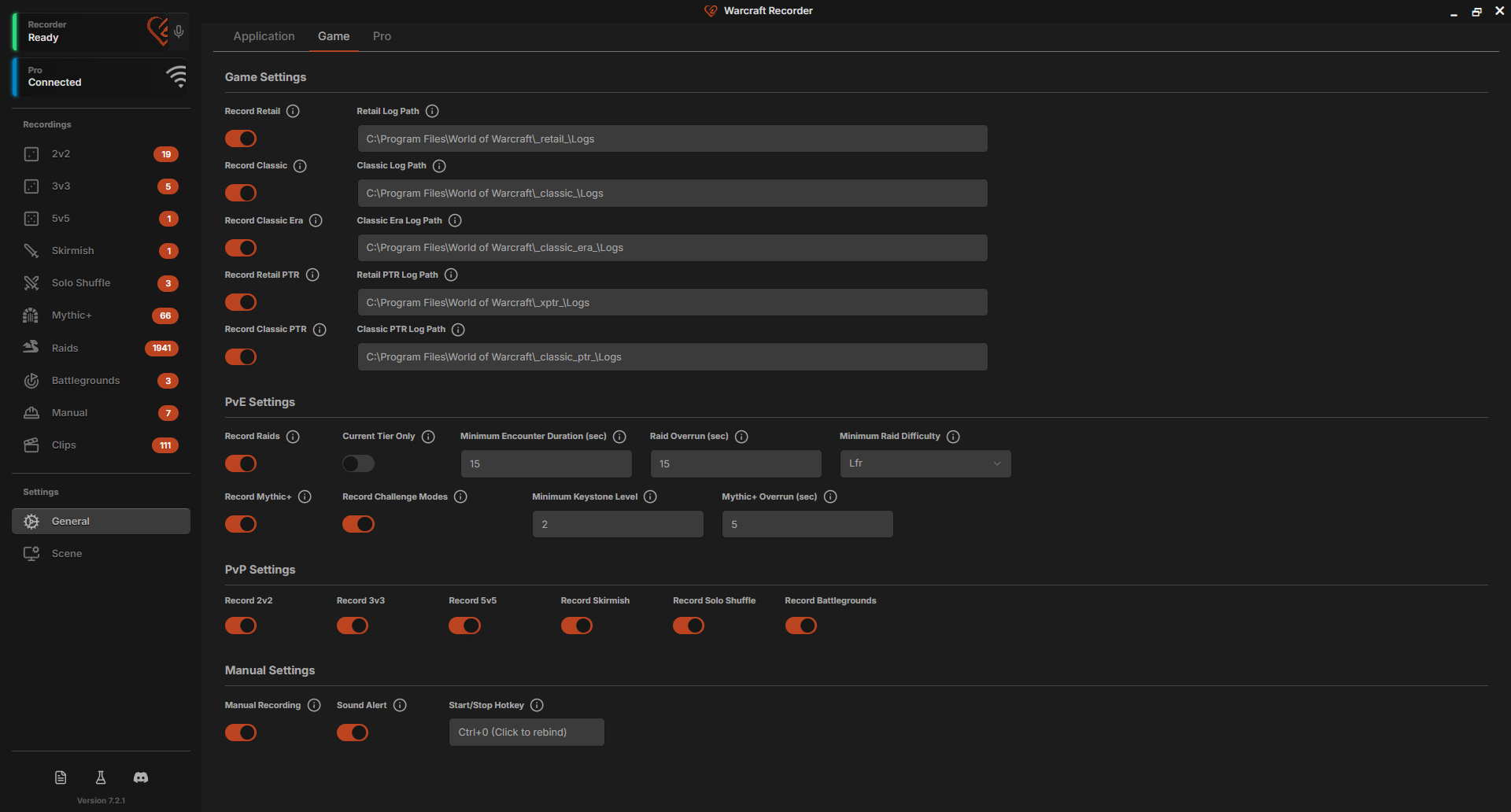Enable the Current Tier Only toggle
This screenshot has width=1511, height=812.
[358, 463]
